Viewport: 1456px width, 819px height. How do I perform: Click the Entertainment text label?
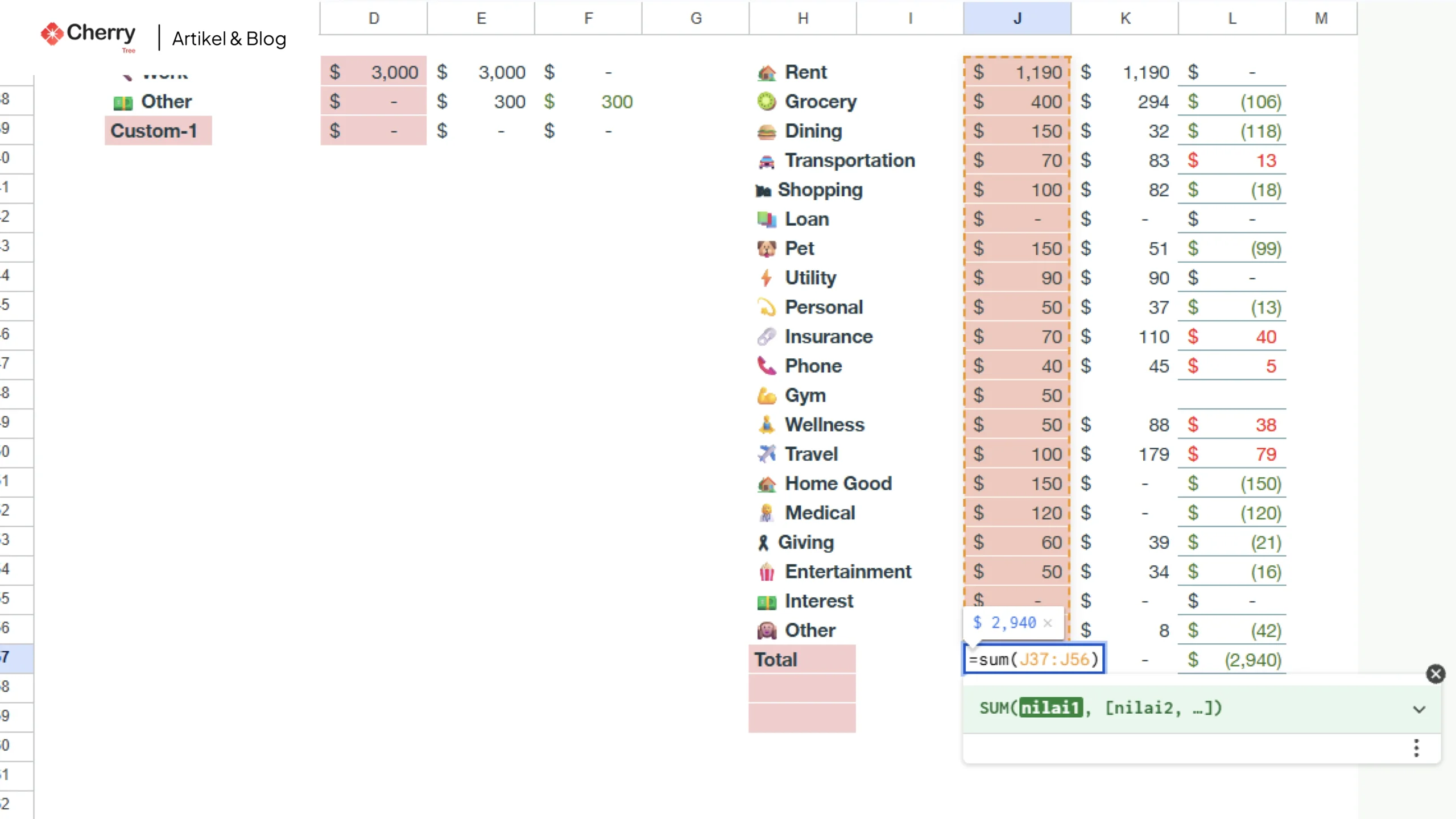coord(848,572)
